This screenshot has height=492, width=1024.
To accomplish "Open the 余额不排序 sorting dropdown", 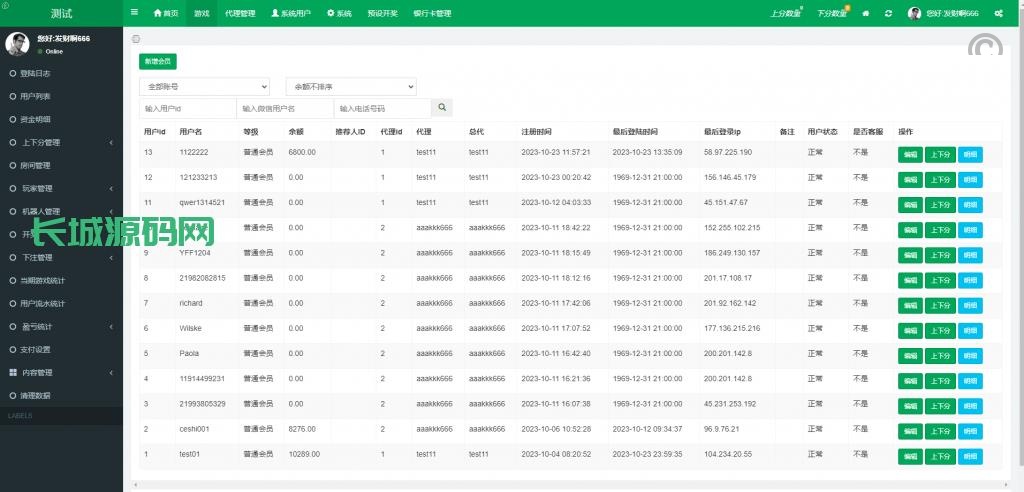I will click(350, 87).
